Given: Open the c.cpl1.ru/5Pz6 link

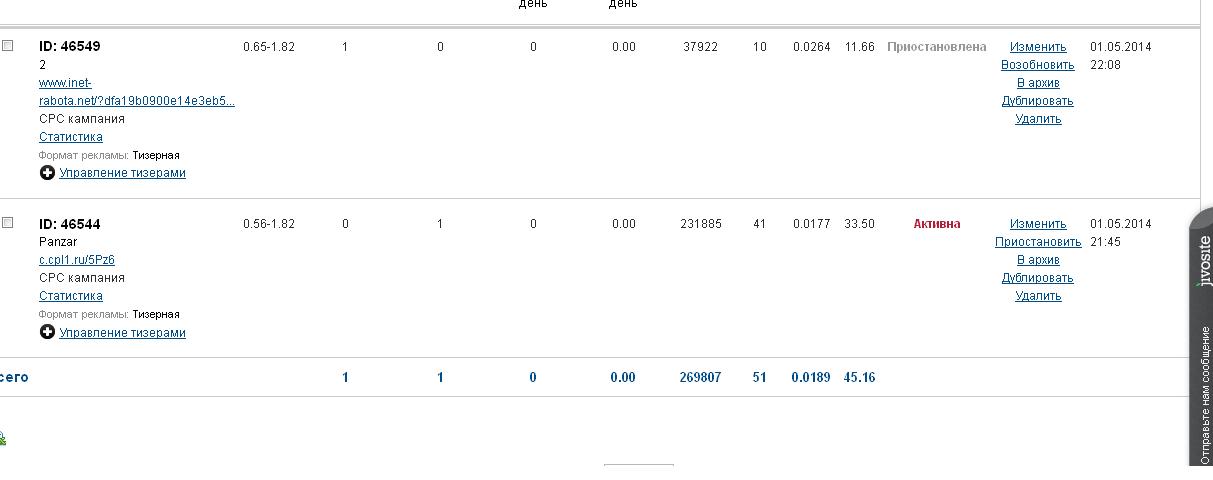Looking at the screenshot, I should coord(77,260).
